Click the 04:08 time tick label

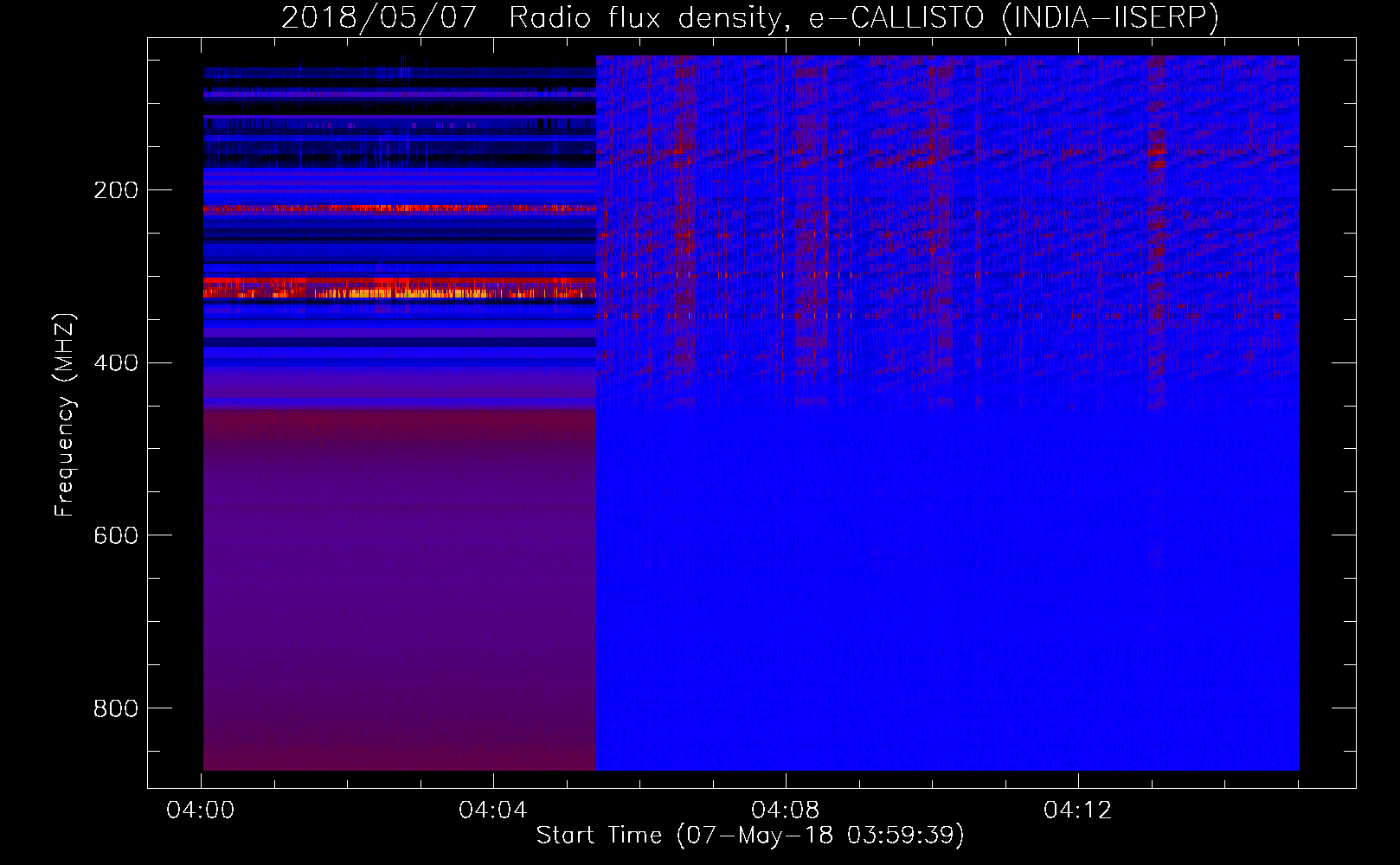[x=786, y=811]
